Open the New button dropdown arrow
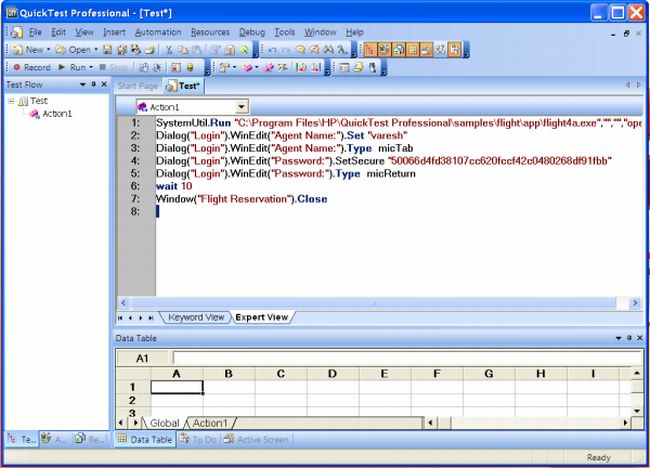650x468 pixels. 49,50
